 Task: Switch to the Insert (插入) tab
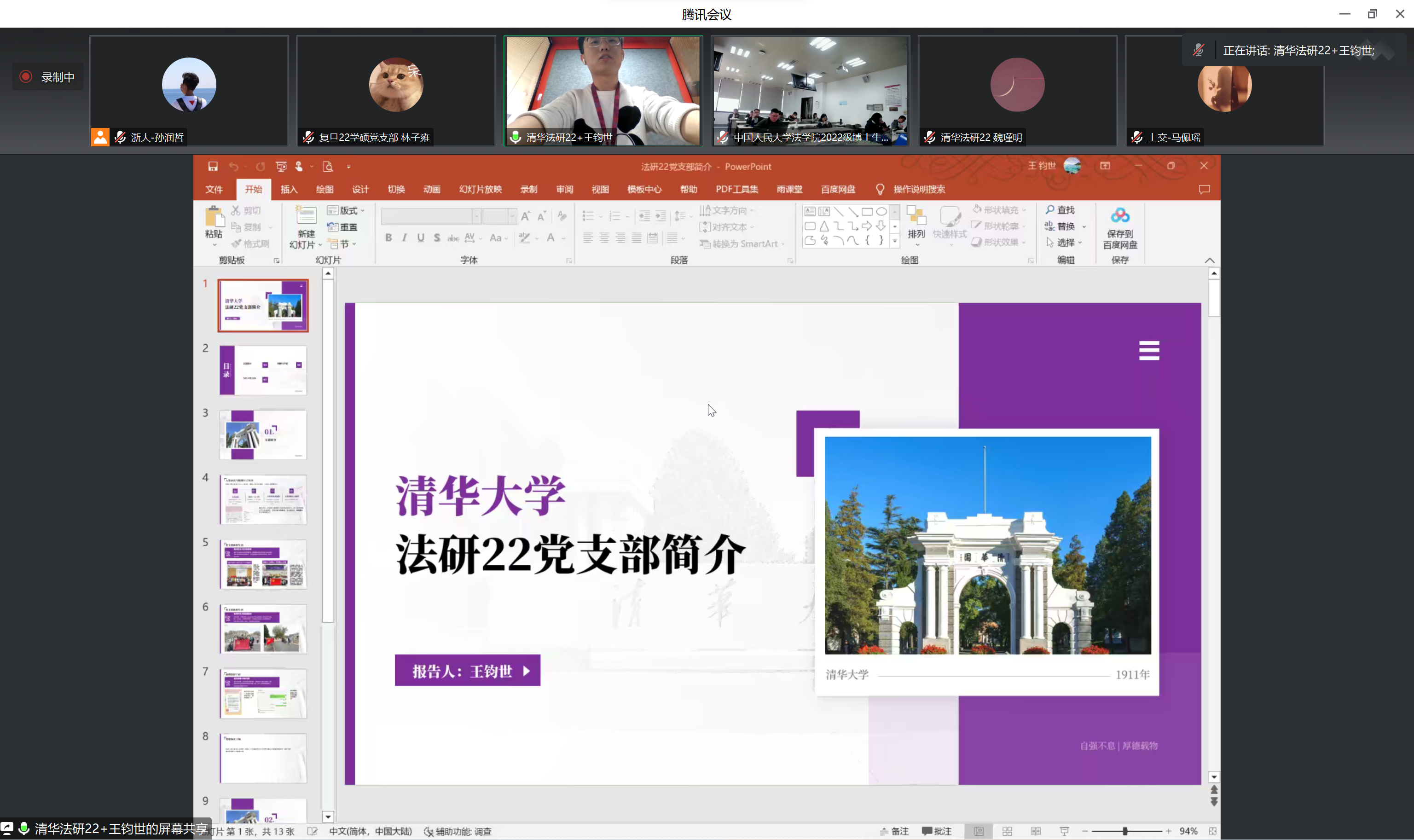[289, 189]
